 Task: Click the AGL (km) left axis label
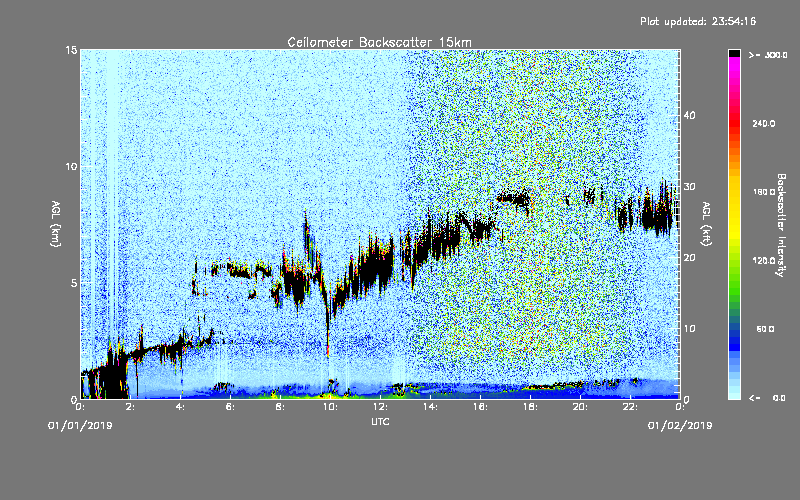[x=56, y=224]
